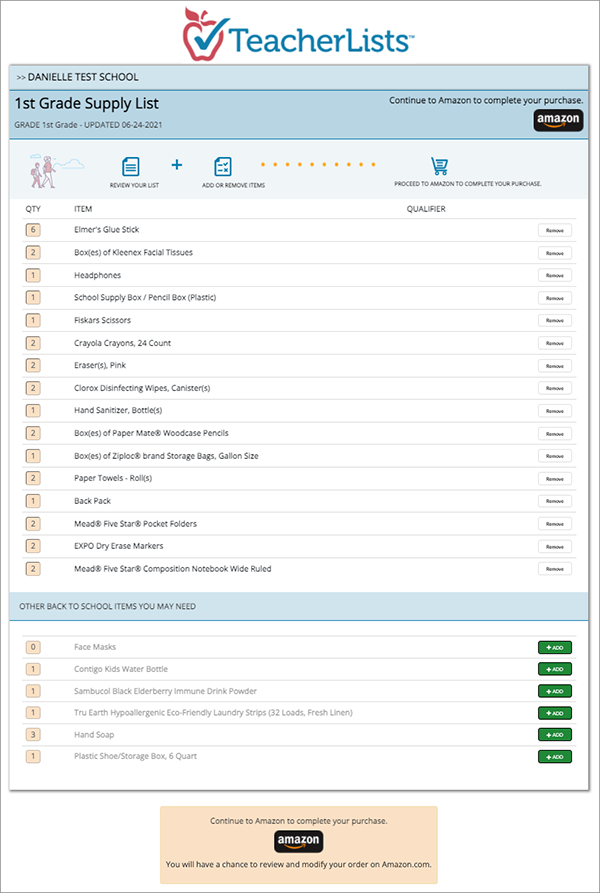Click 'Fiskars Scissors' item name
Viewport: 600px width, 893px height.
[x=102, y=320]
